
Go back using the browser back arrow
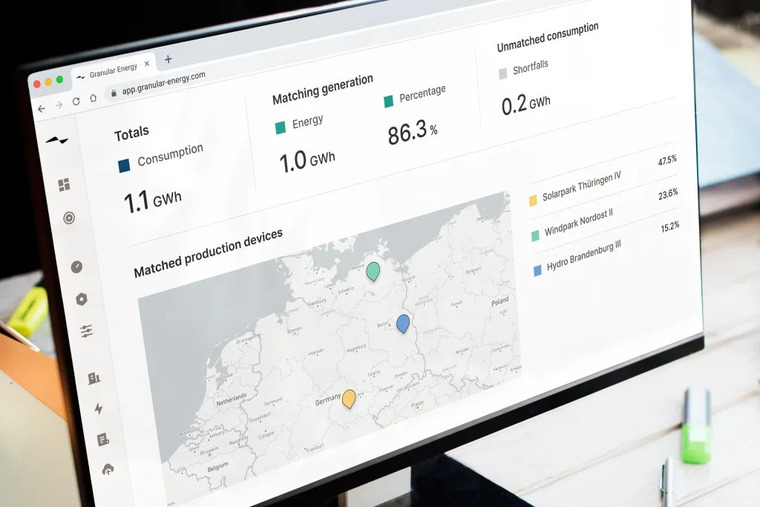click(x=41, y=108)
